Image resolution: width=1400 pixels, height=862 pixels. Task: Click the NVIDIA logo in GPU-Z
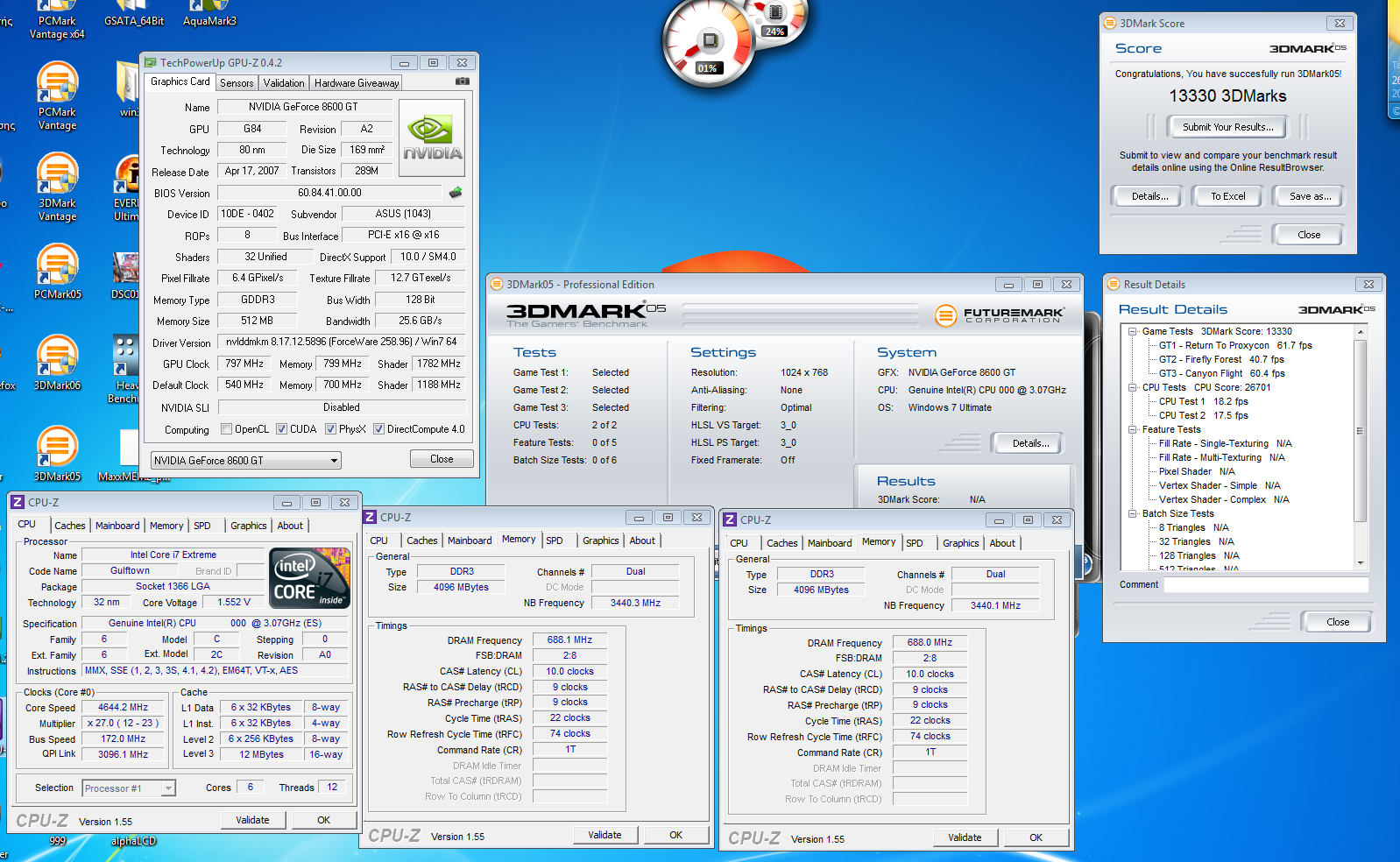(432, 138)
